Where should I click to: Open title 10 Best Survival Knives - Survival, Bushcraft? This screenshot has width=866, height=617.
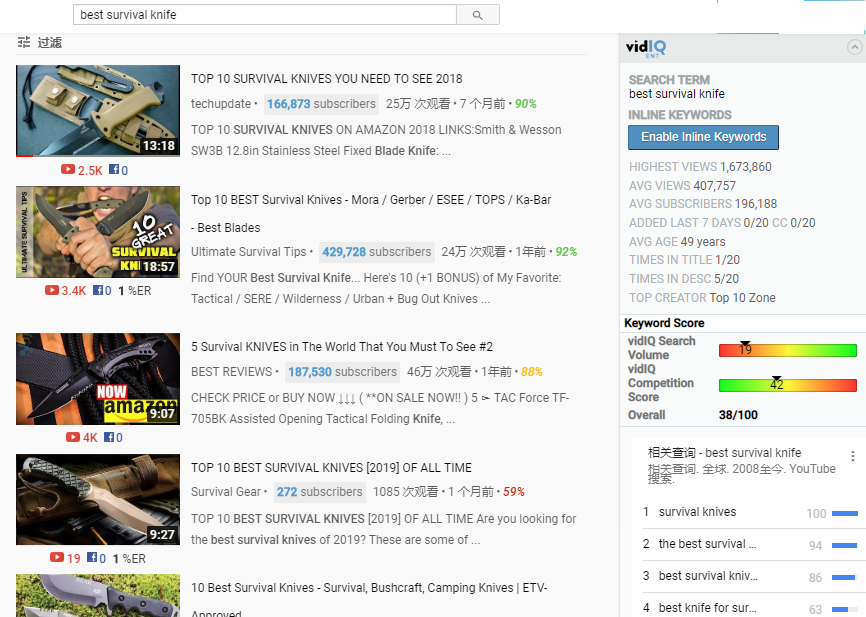point(369,601)
